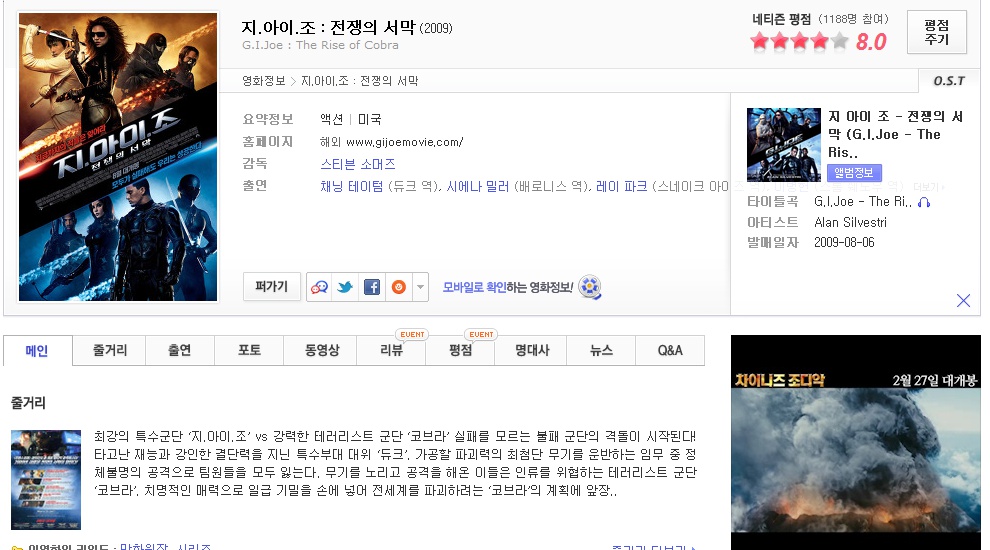Click the large G.I. Joe movie poster

[118, 157]
